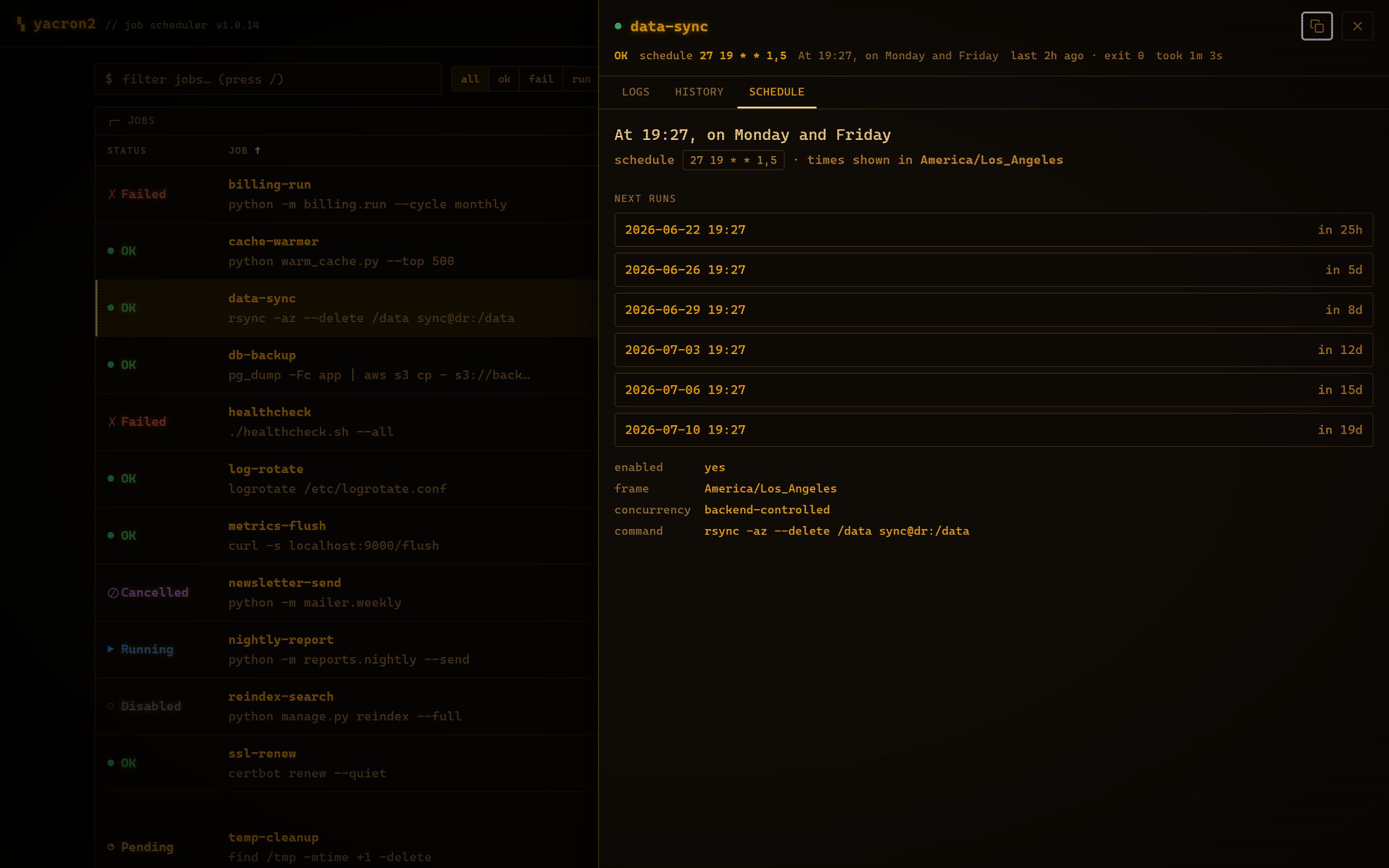Viewport: 1389px width, 868px height.
Task: Click 'python -m billing.run --cycle monthly' command
Action: pos(368,204)
